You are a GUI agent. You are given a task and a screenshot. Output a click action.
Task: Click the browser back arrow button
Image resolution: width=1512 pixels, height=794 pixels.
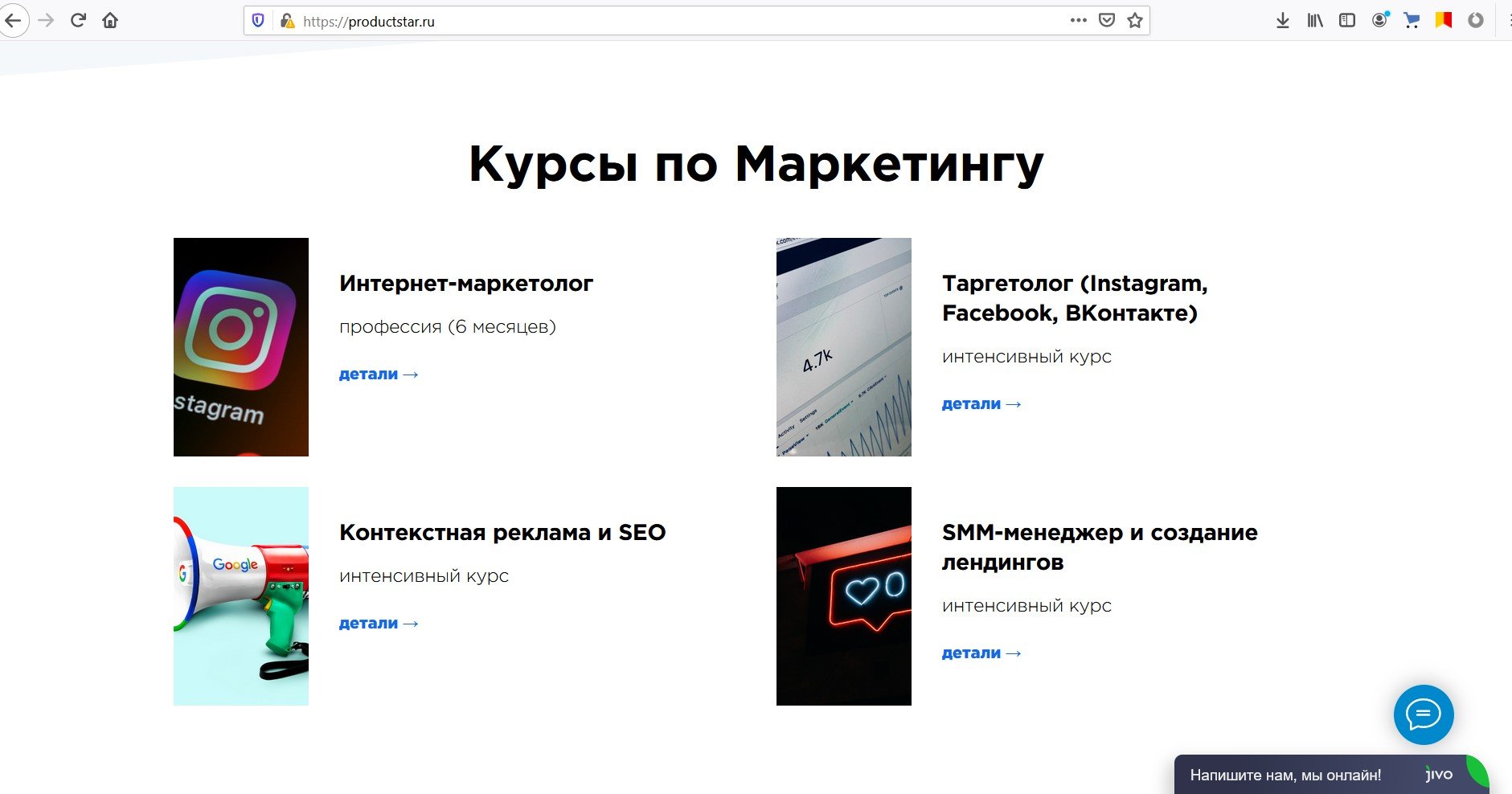pyautogui.click(x=13, y=21)
